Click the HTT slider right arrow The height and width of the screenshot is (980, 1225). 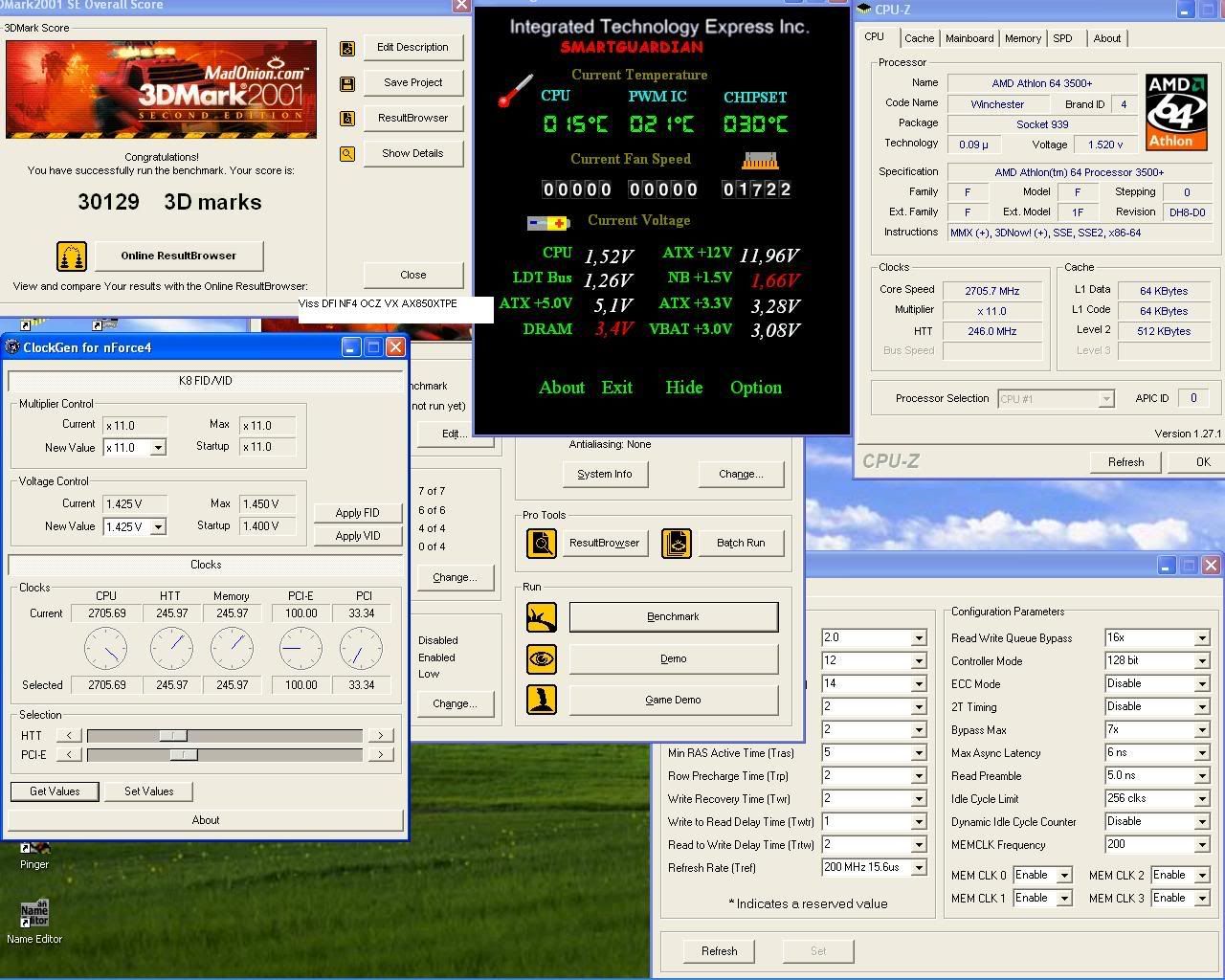coord(380,735)
